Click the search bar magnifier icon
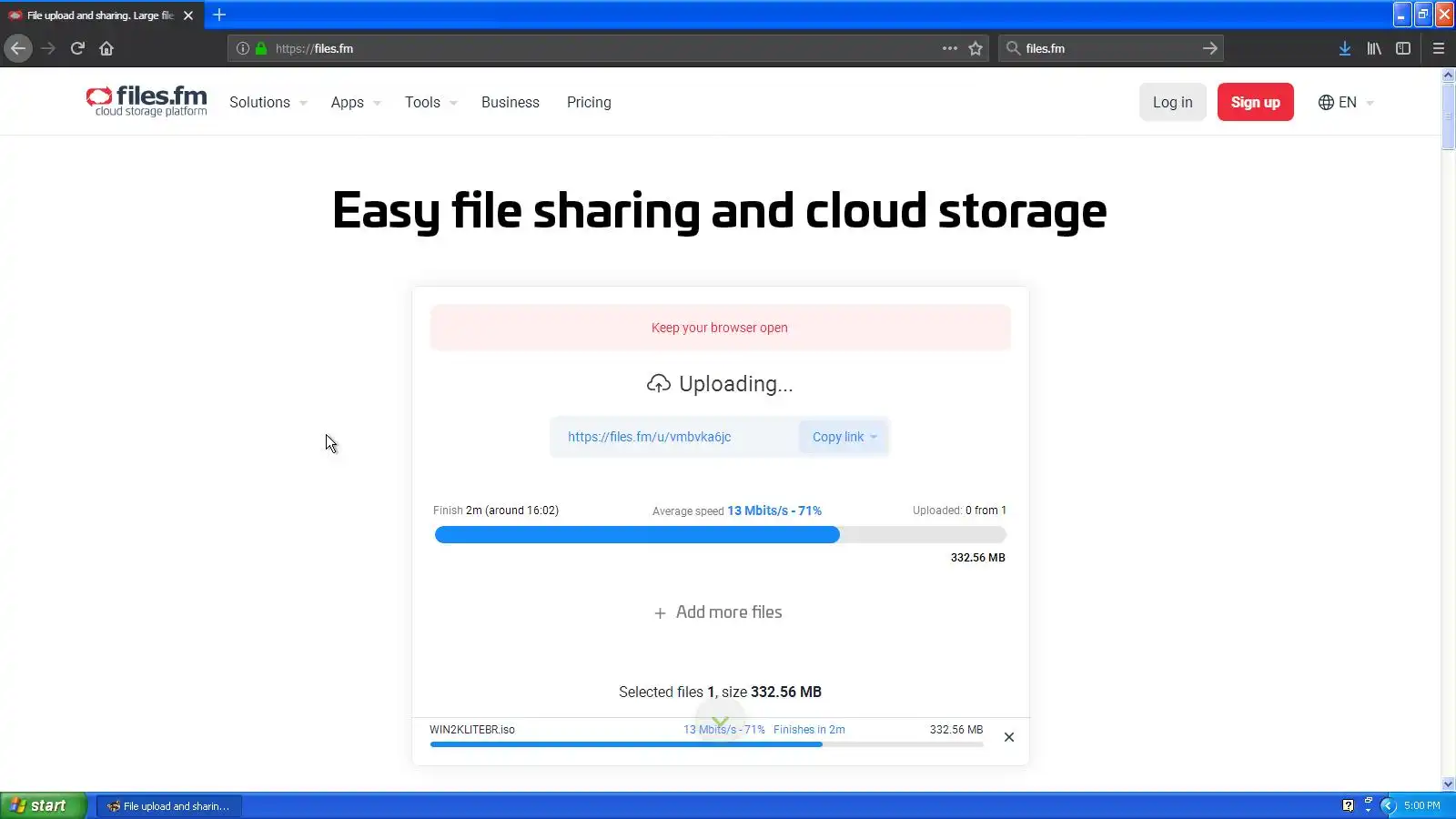The image size is (1456, 819). (x=1013, y=48)
